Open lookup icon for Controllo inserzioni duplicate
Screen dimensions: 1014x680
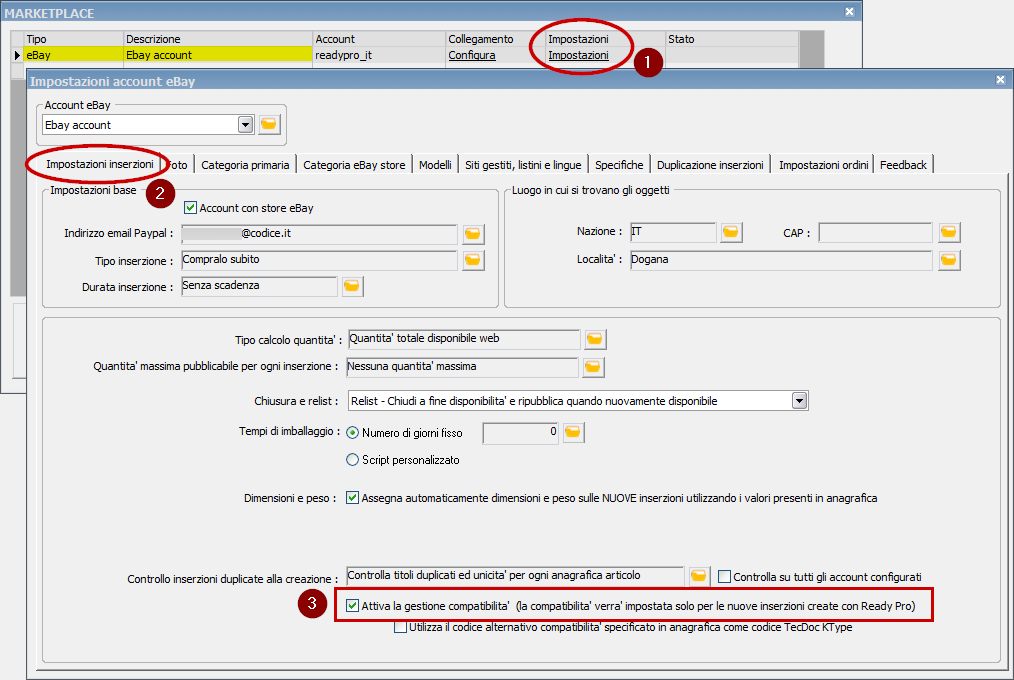click(x=698, y=576)
